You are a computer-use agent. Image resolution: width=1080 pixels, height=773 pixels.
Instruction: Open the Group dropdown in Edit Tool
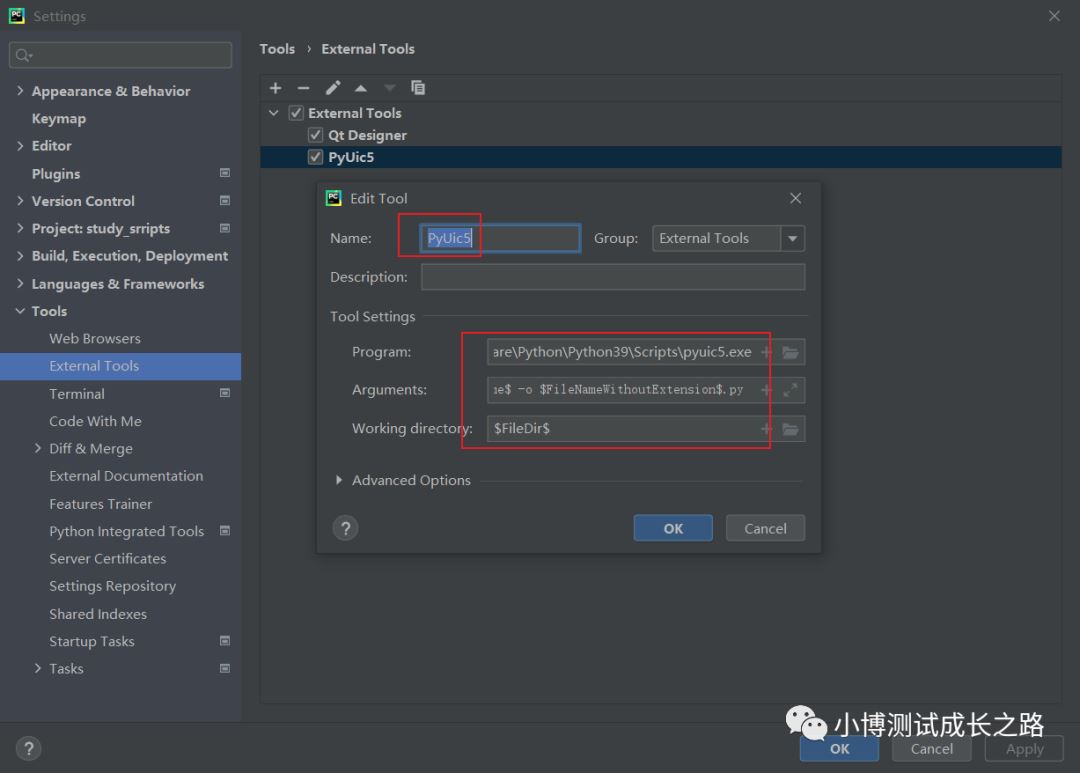pyautogui.click(x=792, y=238)
